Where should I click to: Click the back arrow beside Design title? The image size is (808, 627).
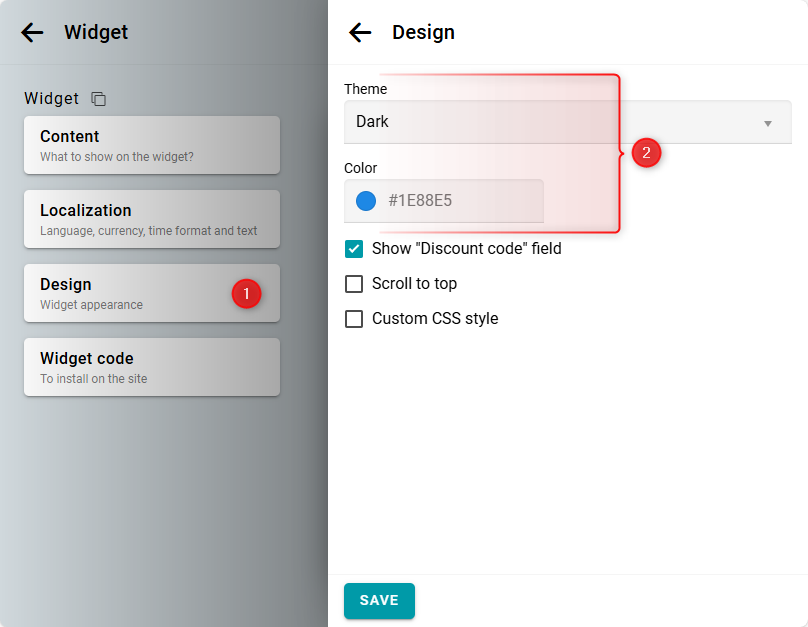360,32
